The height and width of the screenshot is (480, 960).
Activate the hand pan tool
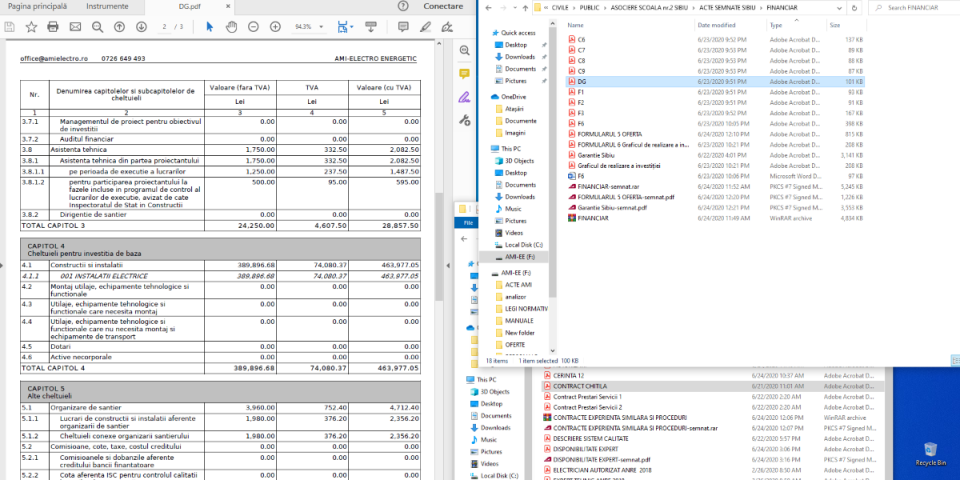click(231, 27)
